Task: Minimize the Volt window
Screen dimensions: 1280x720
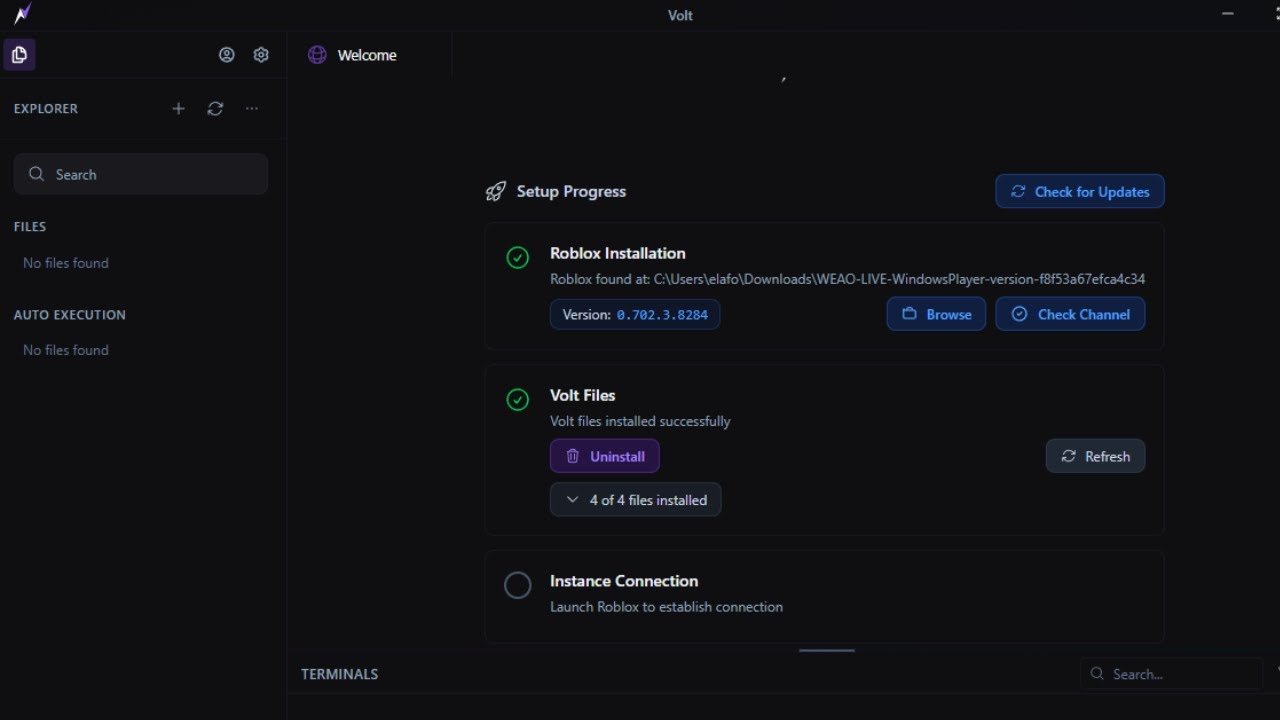Action: pos(1228,14)
